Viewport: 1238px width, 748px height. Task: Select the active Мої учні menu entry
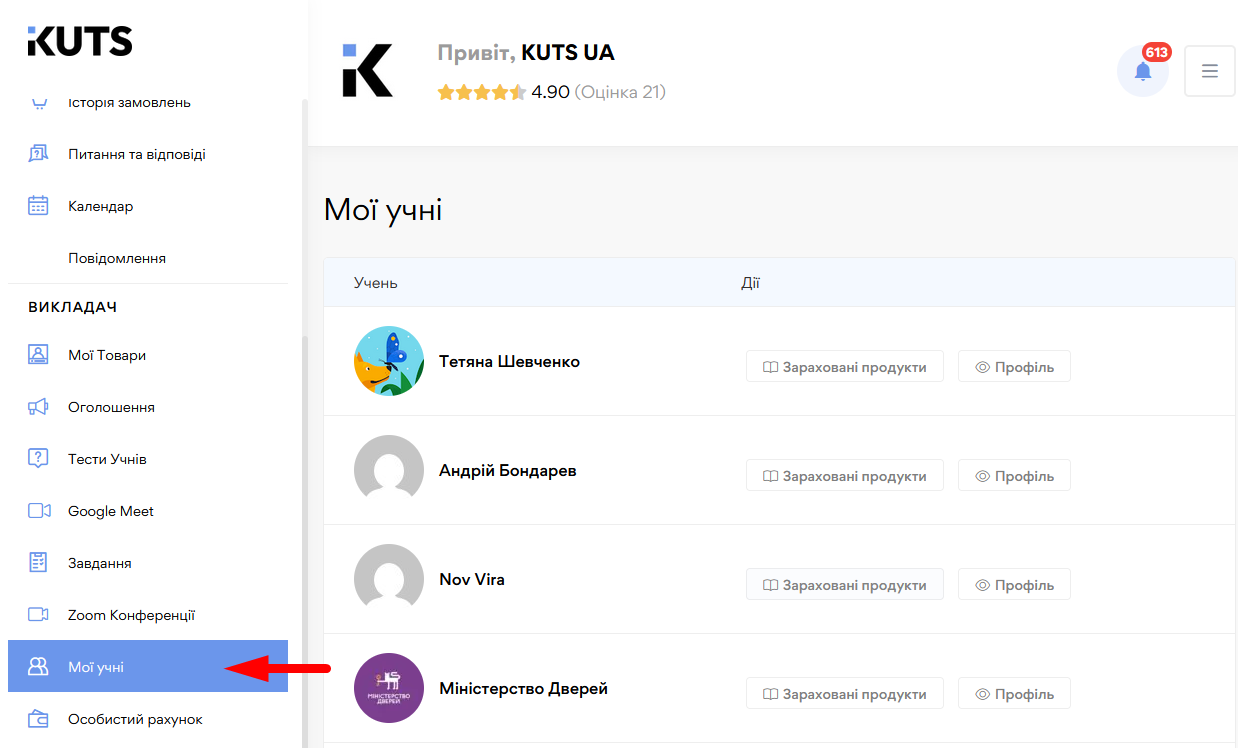[x=148, y=666]
